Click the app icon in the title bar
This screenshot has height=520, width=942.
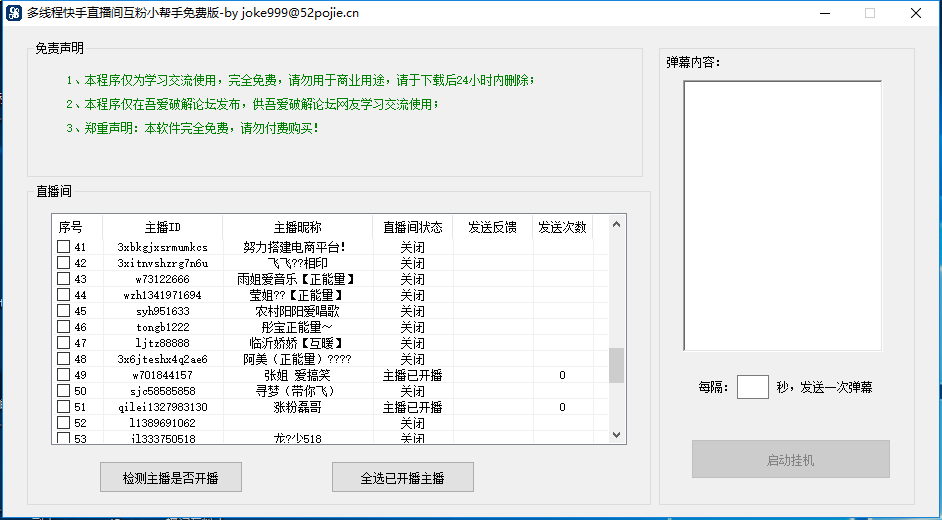click(14, 13)
